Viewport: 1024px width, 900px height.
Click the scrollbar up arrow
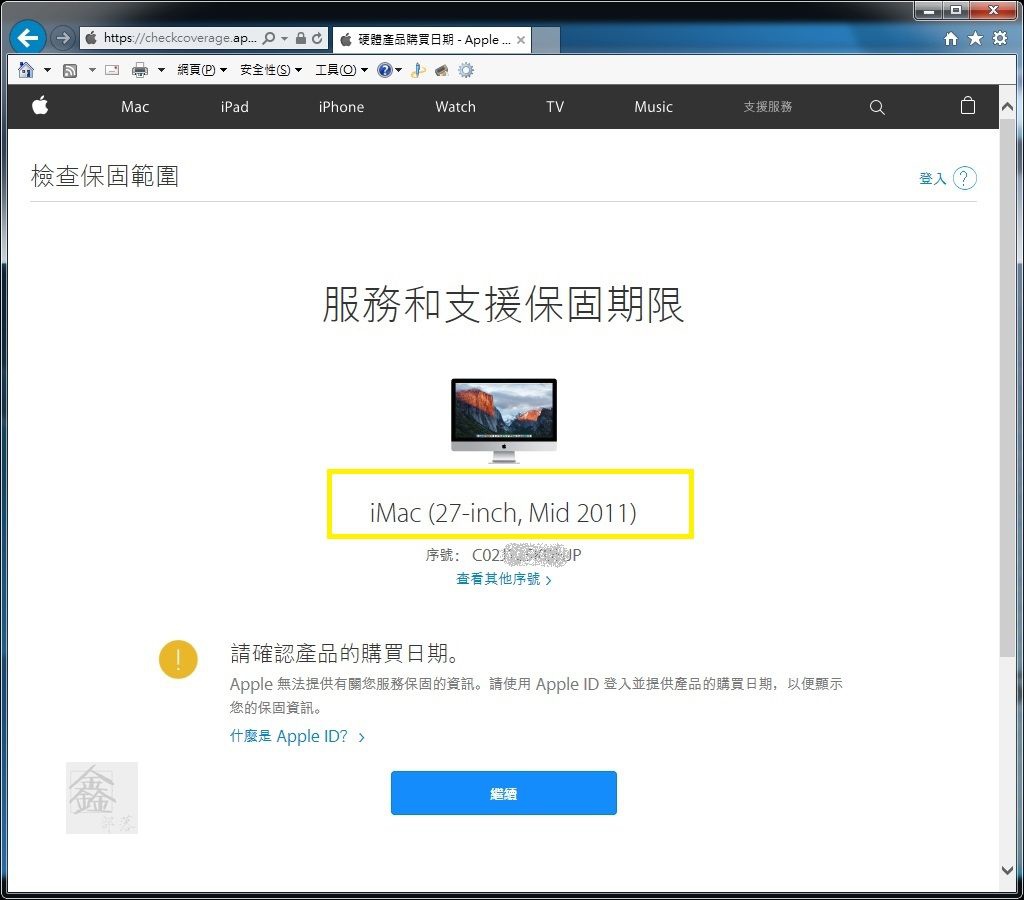pos(1007,106)
